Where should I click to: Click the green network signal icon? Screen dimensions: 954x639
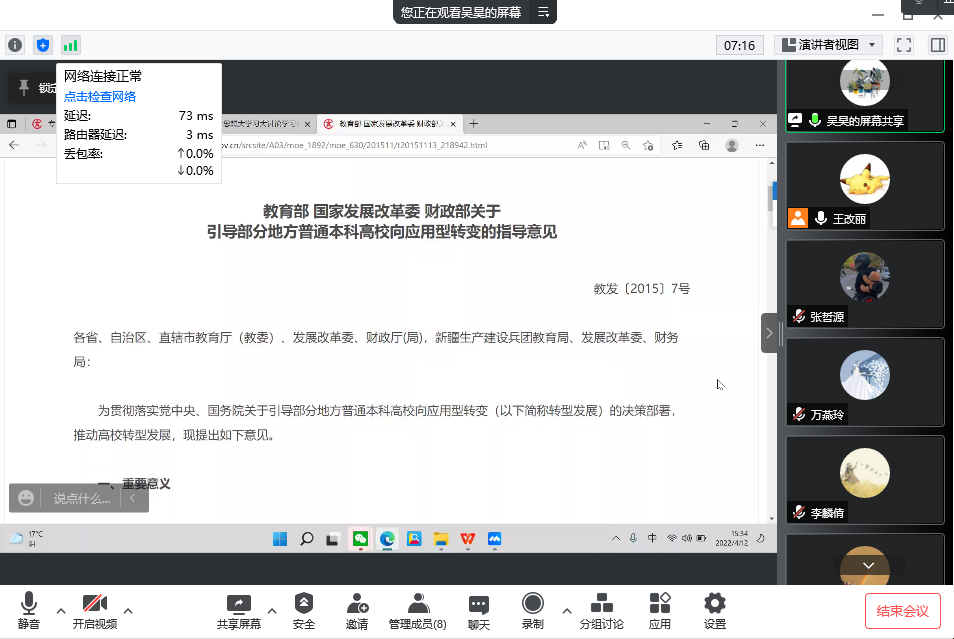point(70,45)
